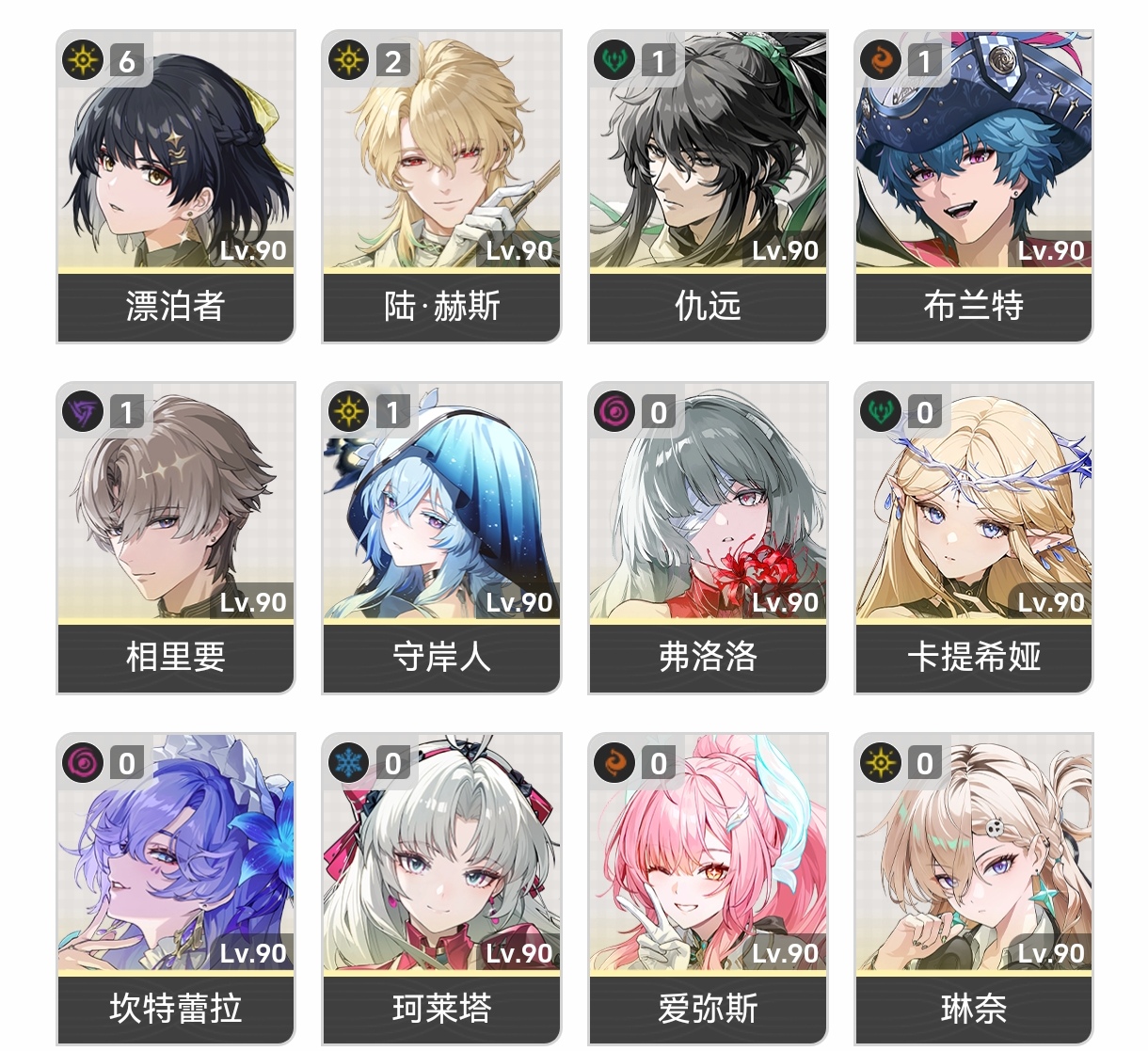Image resolution: width=1148 pixels, height=1051 pixels.
Task: Click the Fusion element icon on 爱弥斯 card
Action: point(614,762)
